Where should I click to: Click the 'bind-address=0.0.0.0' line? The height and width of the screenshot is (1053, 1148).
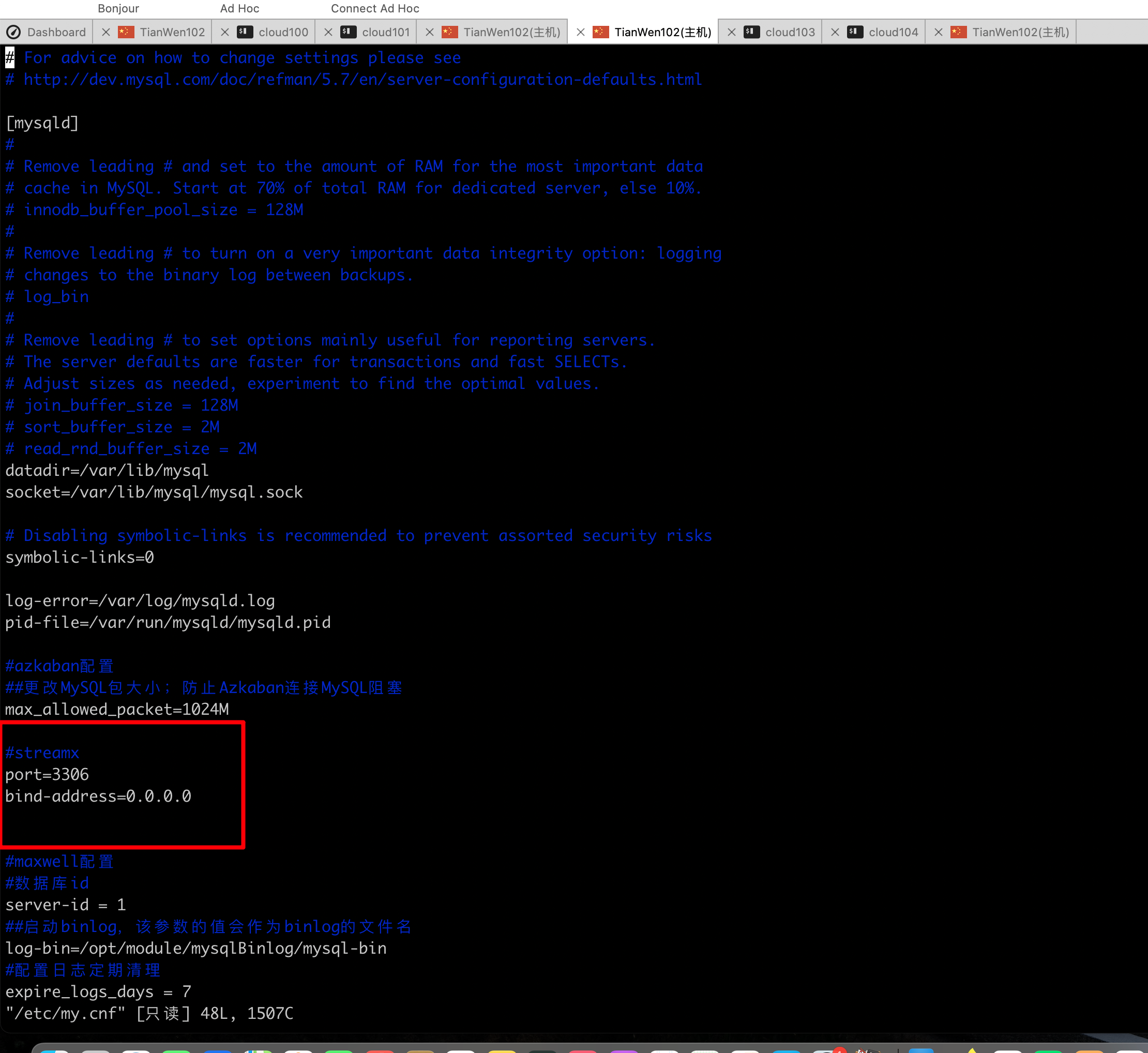[99, 796]
